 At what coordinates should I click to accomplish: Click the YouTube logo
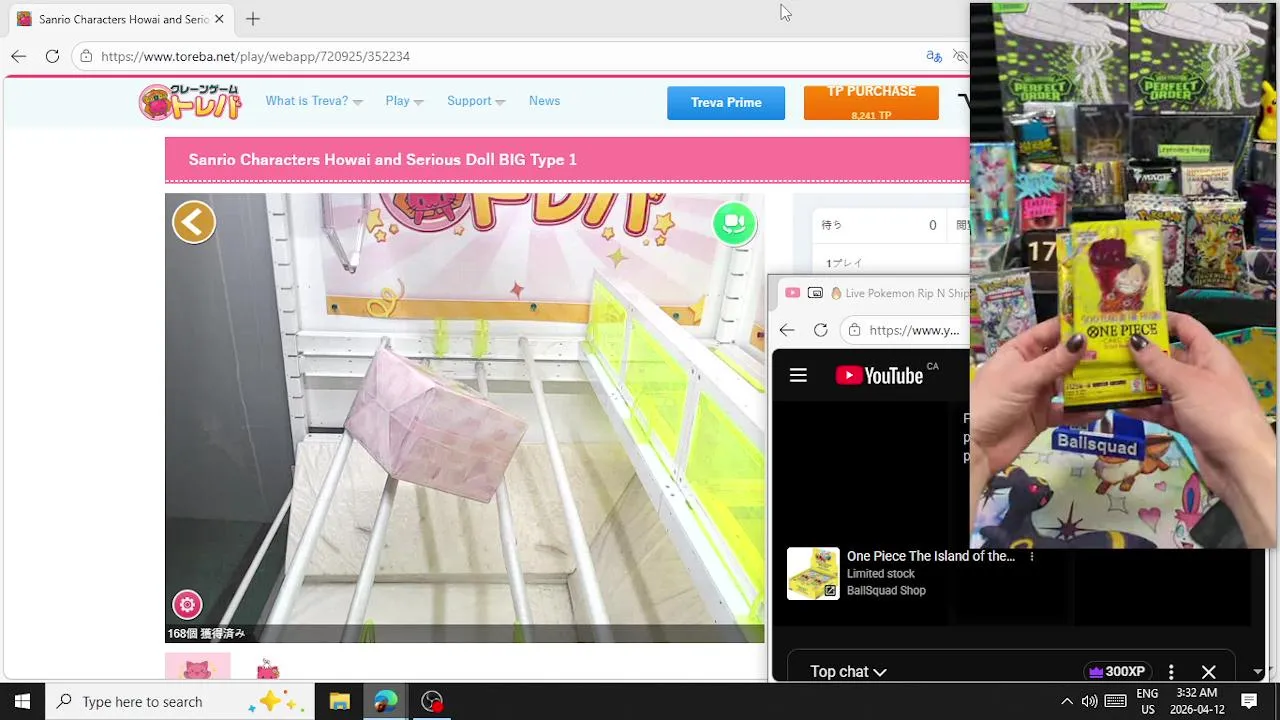click(x=880, y=375)
